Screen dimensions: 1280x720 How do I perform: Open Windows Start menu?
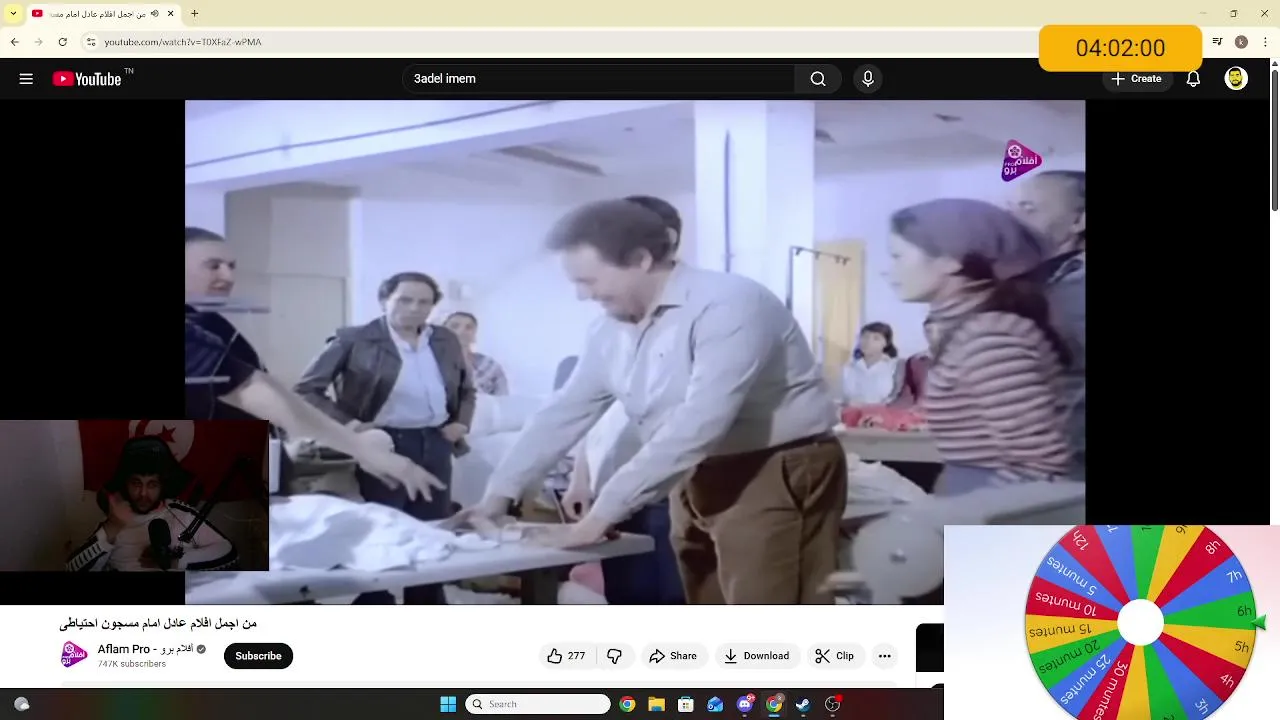tap(448, 704)
